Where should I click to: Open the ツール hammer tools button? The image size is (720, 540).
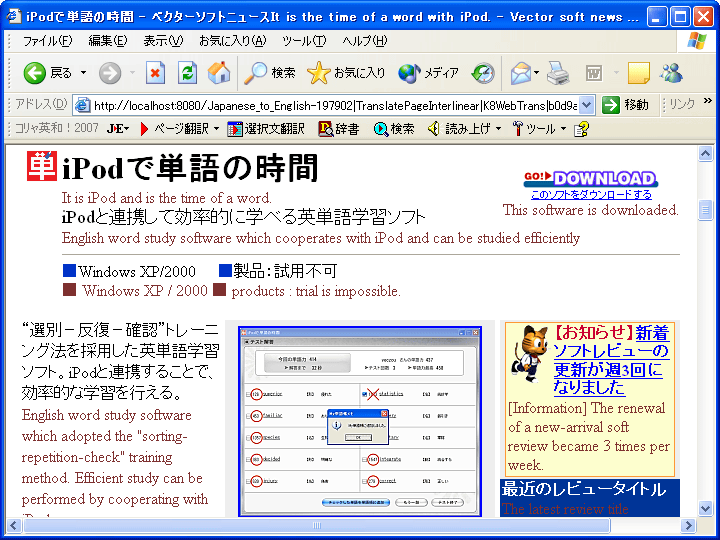pyautogui.click(x=533, y=129)
